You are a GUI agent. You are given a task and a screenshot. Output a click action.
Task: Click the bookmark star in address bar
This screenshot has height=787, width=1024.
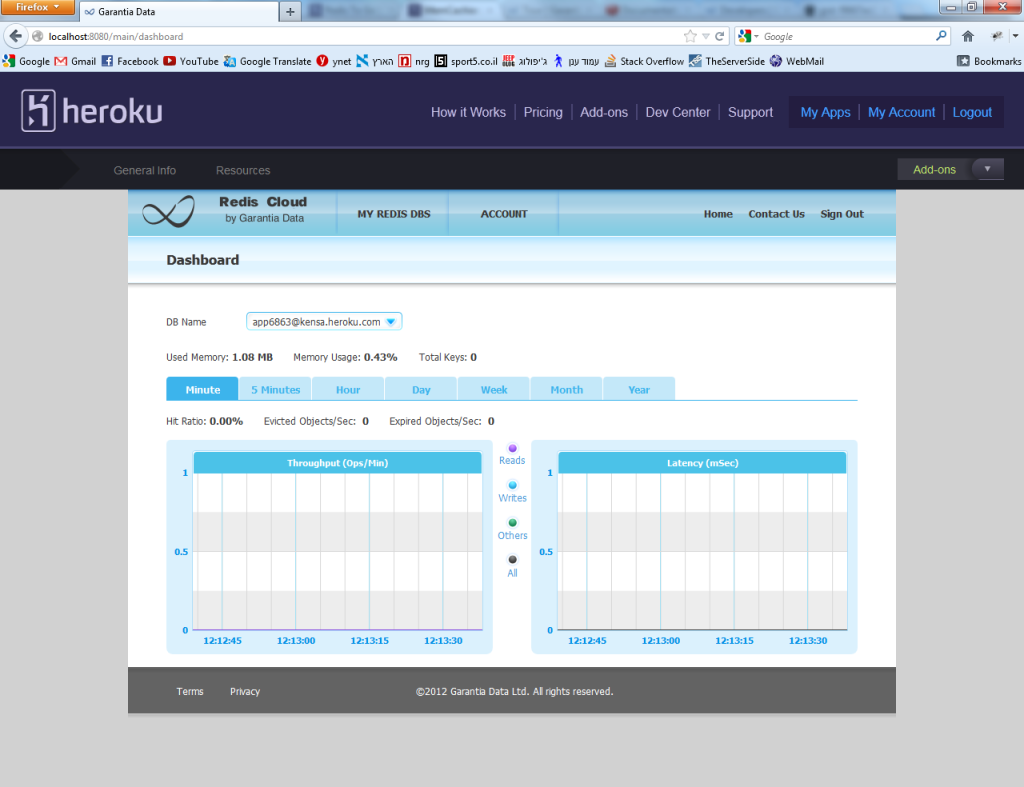690,36
